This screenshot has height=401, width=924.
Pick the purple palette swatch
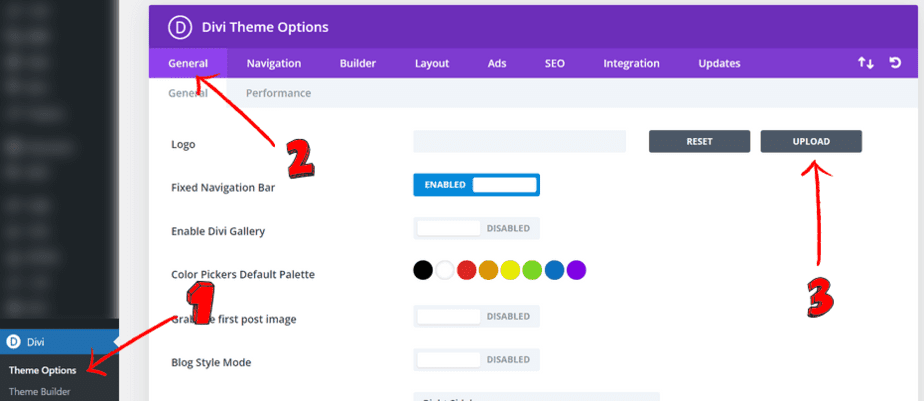coord(576,270)
